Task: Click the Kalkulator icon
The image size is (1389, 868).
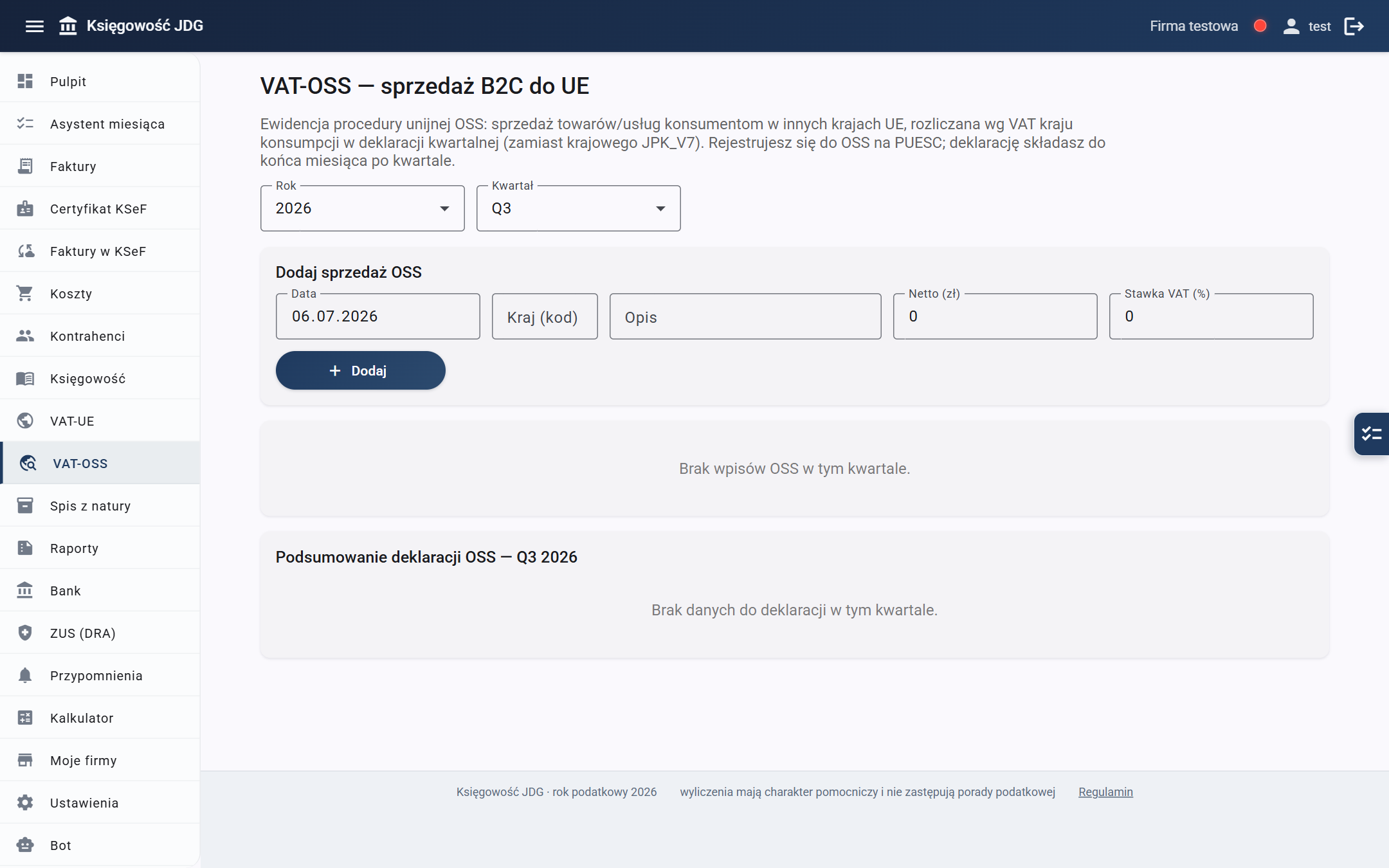Action: 25,718
